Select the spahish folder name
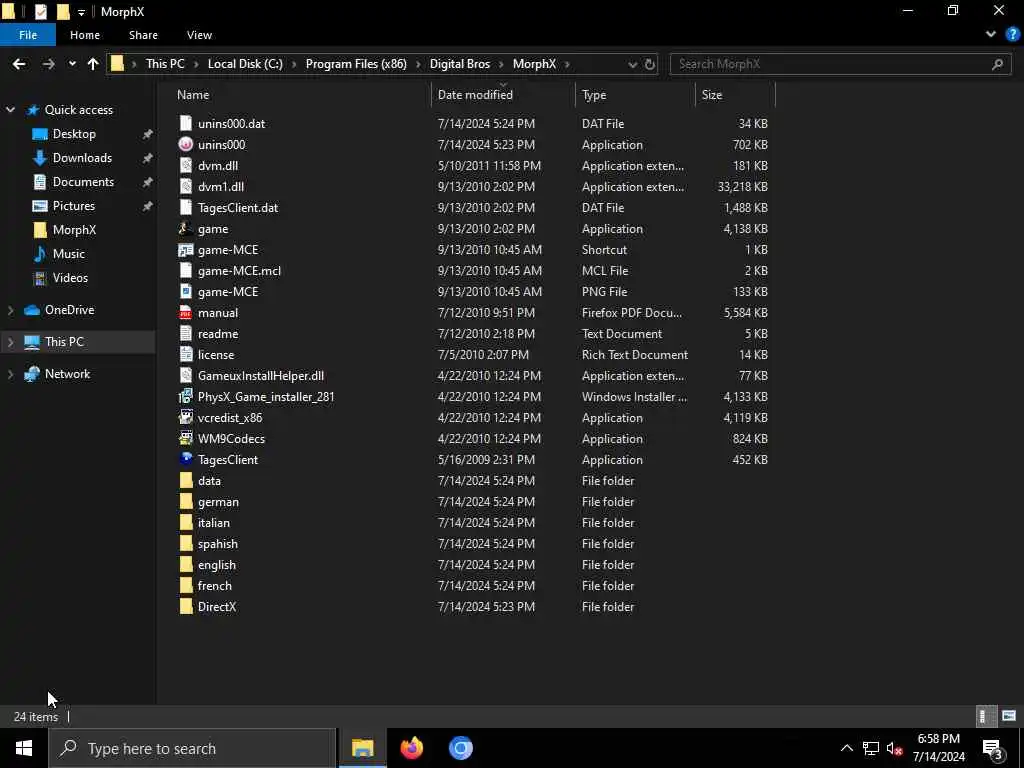 pyautogui.click(x=217, y=544)
